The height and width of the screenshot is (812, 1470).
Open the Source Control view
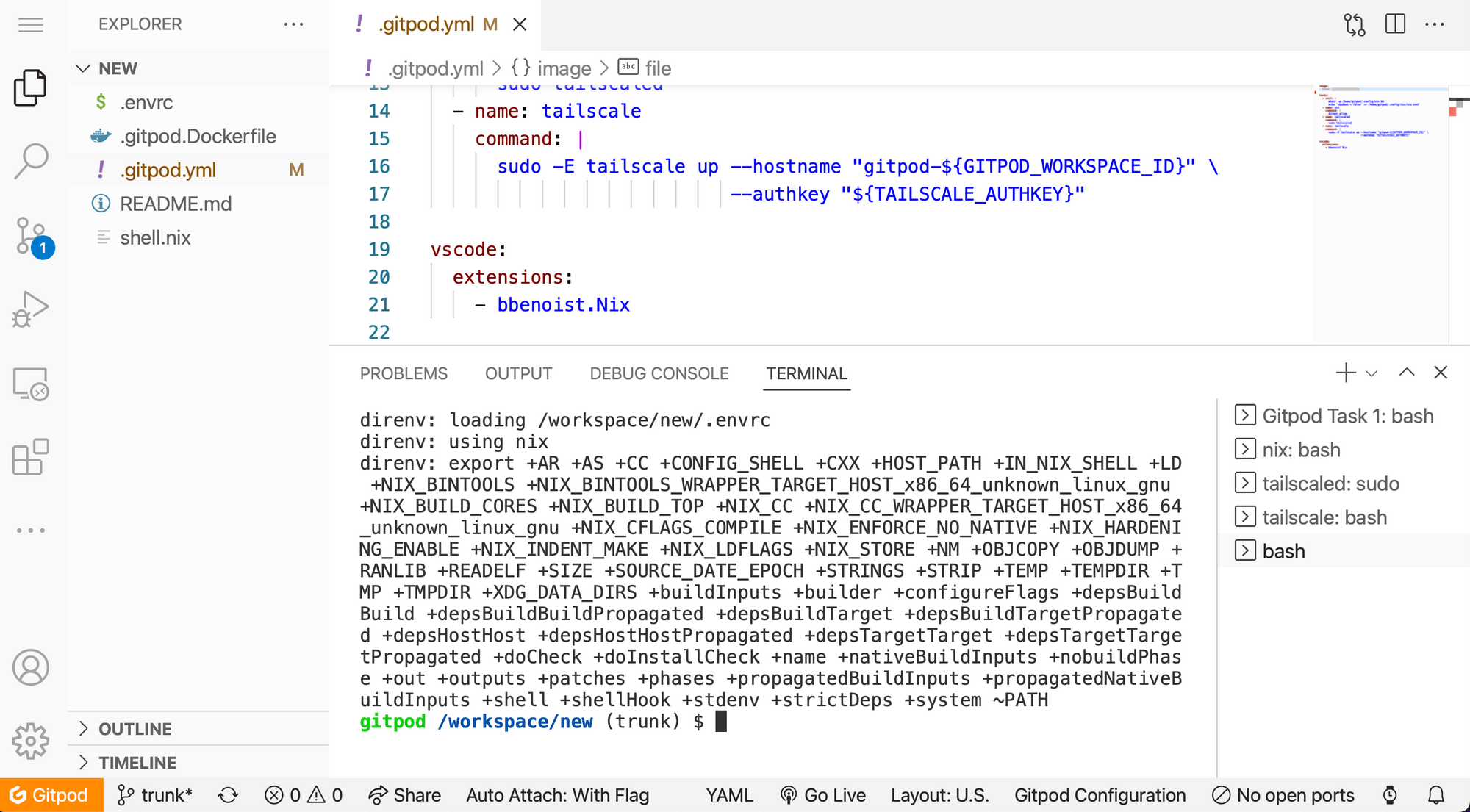pyautogui.click(x=30, y=235)
